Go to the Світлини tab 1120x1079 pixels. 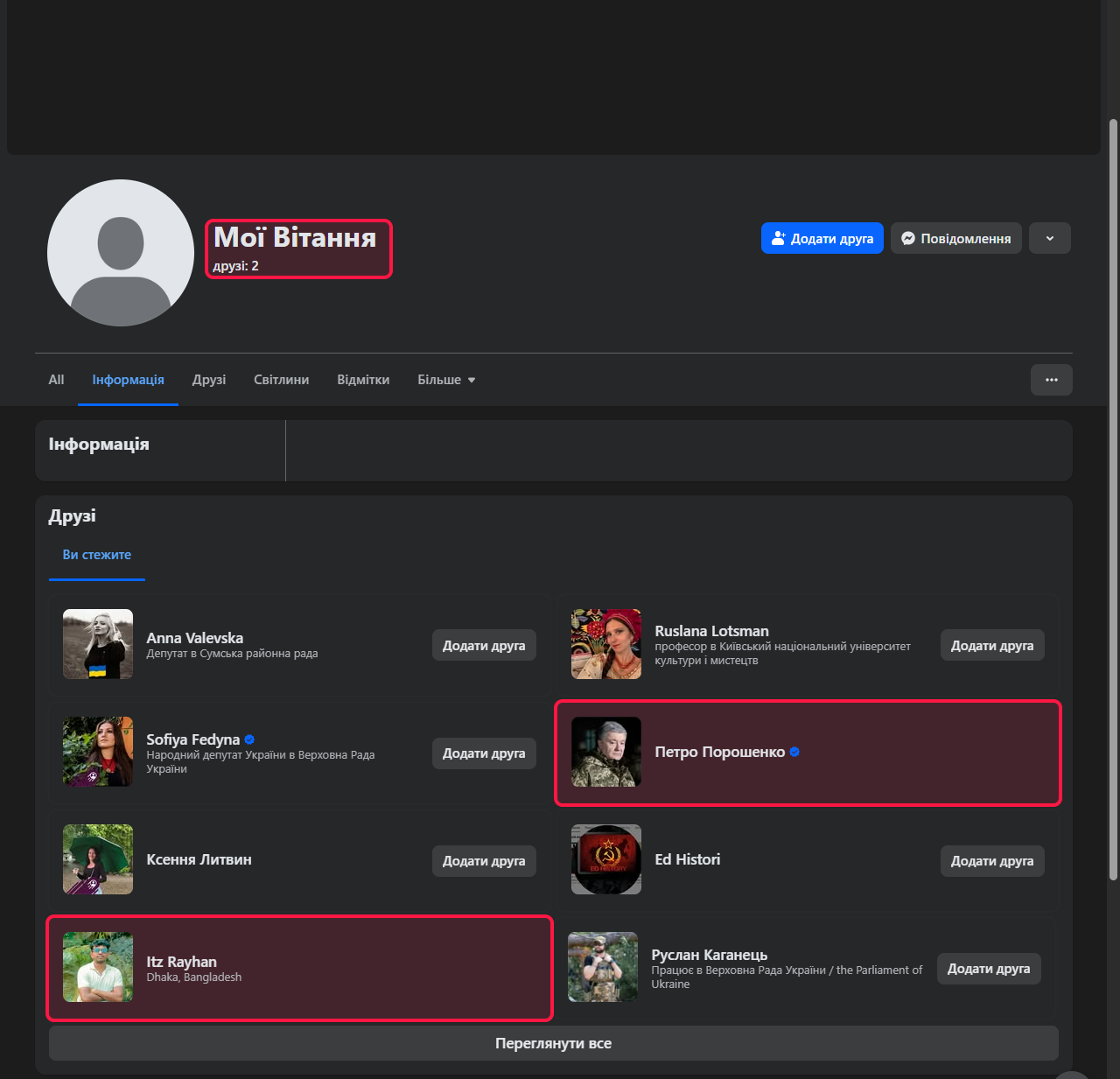[x=281, y=380]
